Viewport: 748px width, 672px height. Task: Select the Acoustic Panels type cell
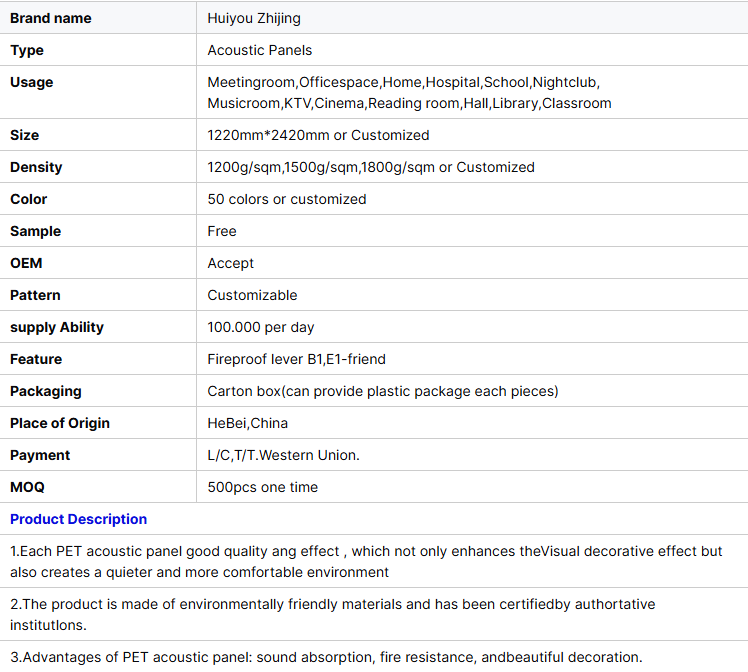260,50
